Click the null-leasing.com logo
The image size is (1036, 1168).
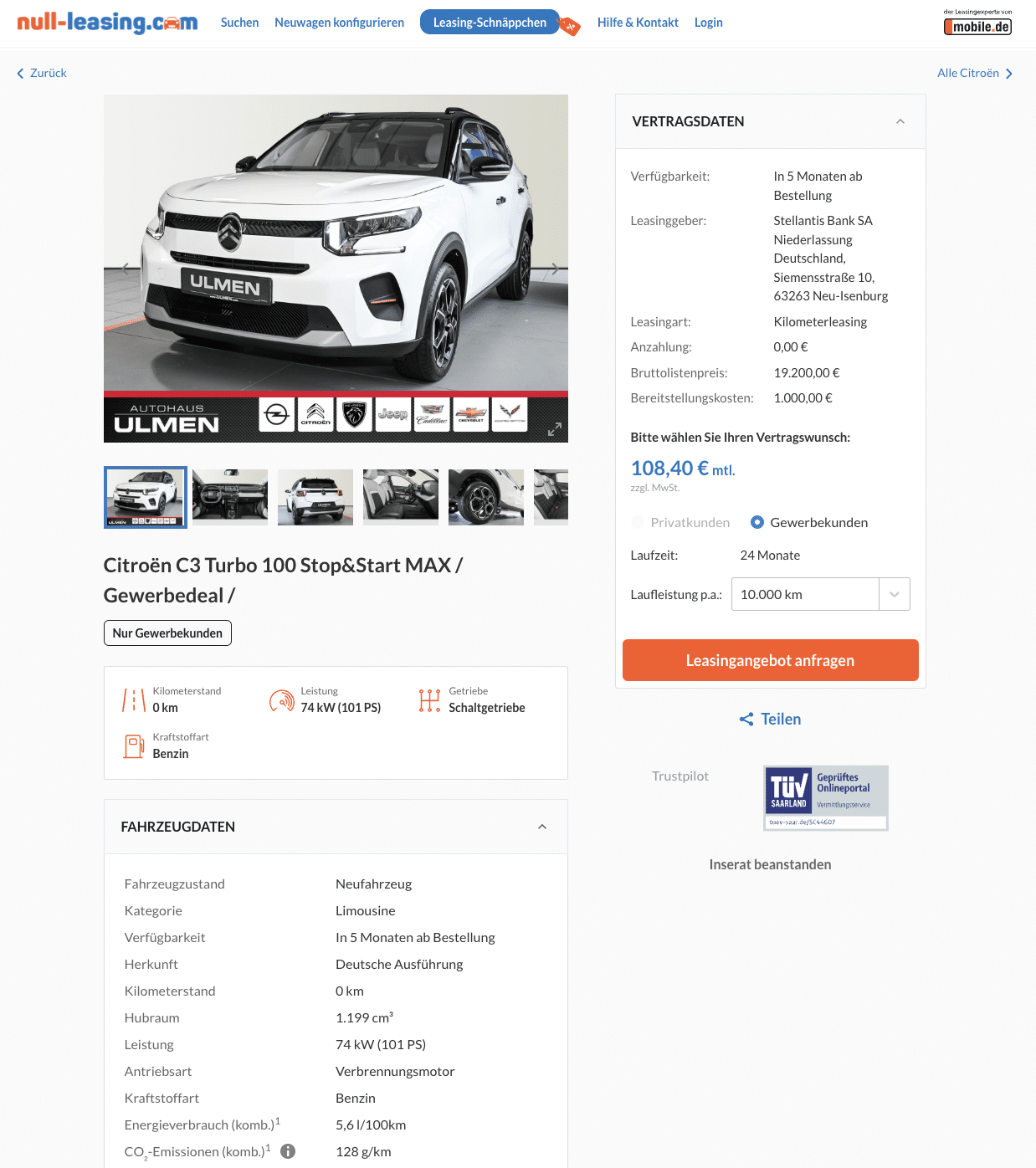[107, 22]
